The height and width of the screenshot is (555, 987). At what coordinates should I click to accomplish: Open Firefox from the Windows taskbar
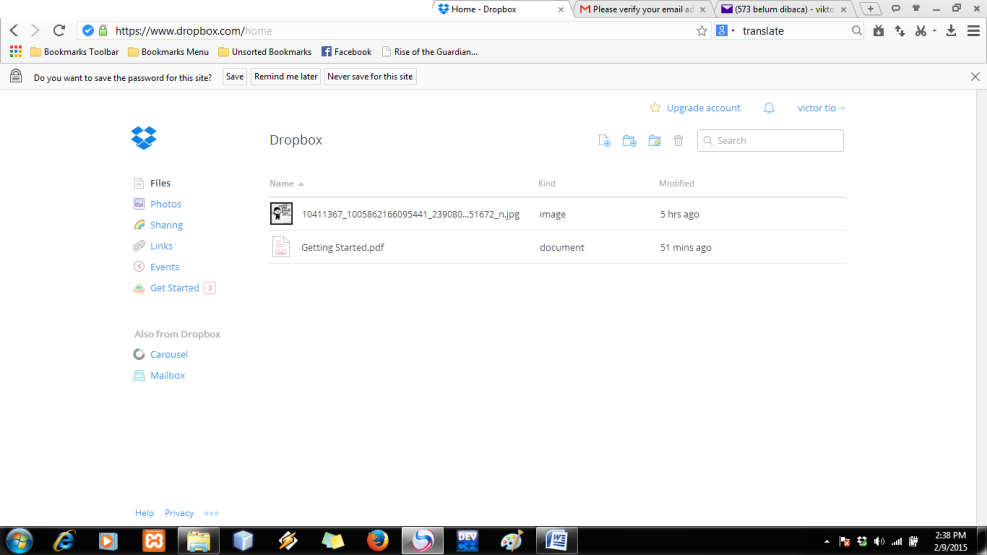[377, 540]
